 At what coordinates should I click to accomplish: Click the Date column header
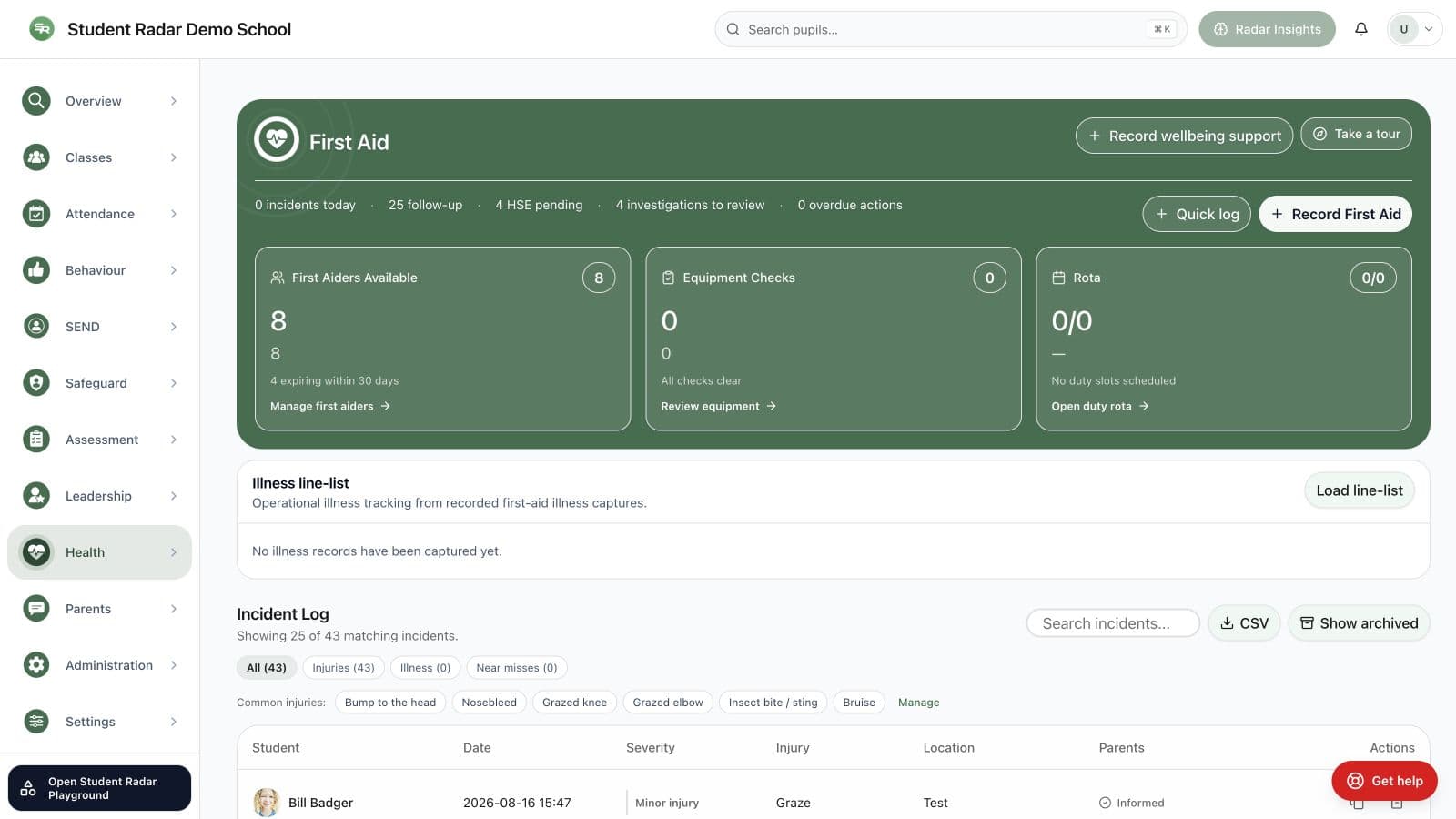(x=477, y=748)
